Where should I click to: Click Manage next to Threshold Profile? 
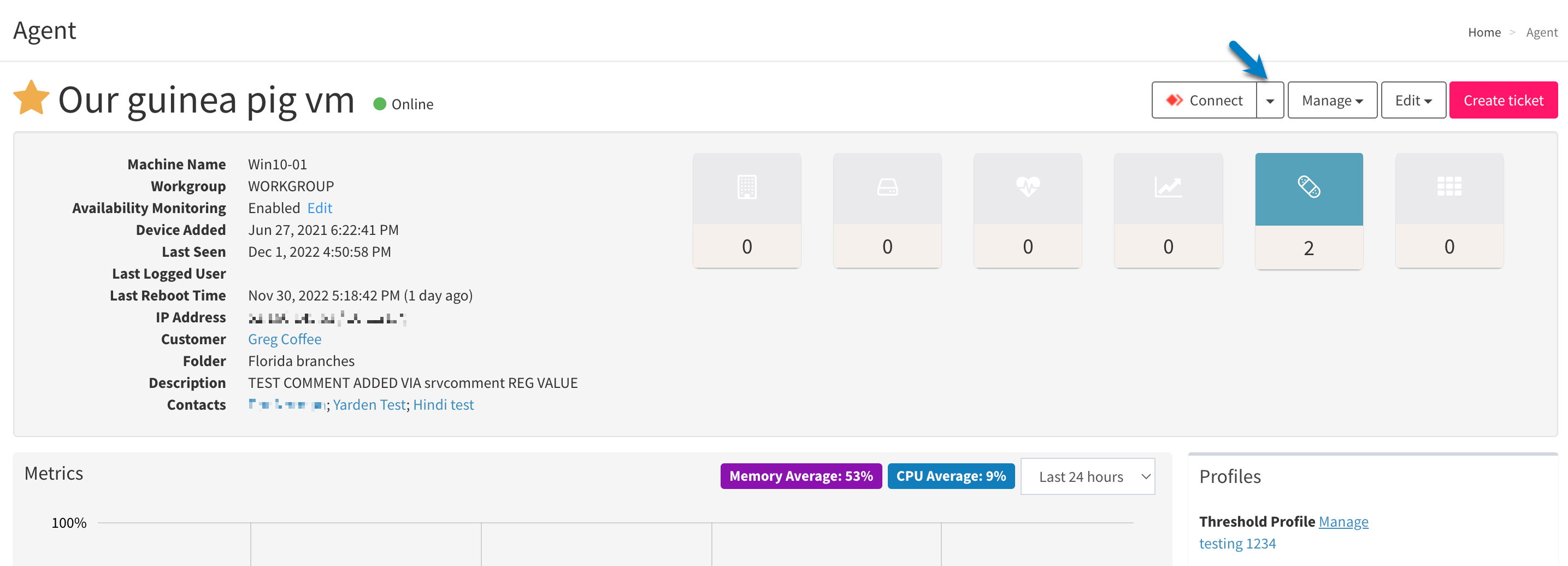[x=1343, y=522]
